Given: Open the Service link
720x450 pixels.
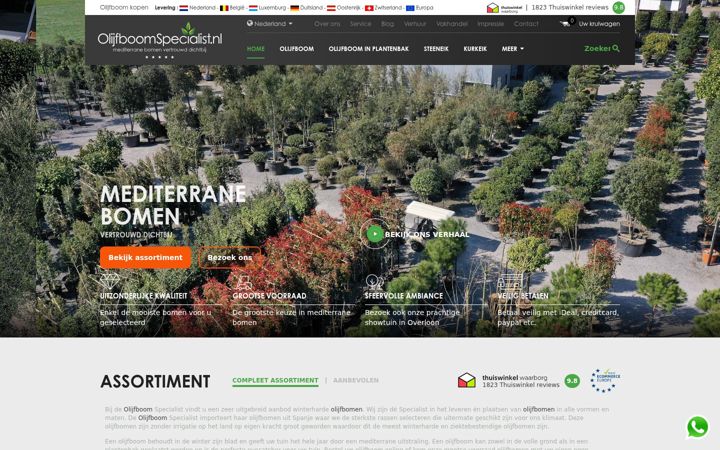Looking at the screenshot, I should pyautogui.click(x=360, y=24).
